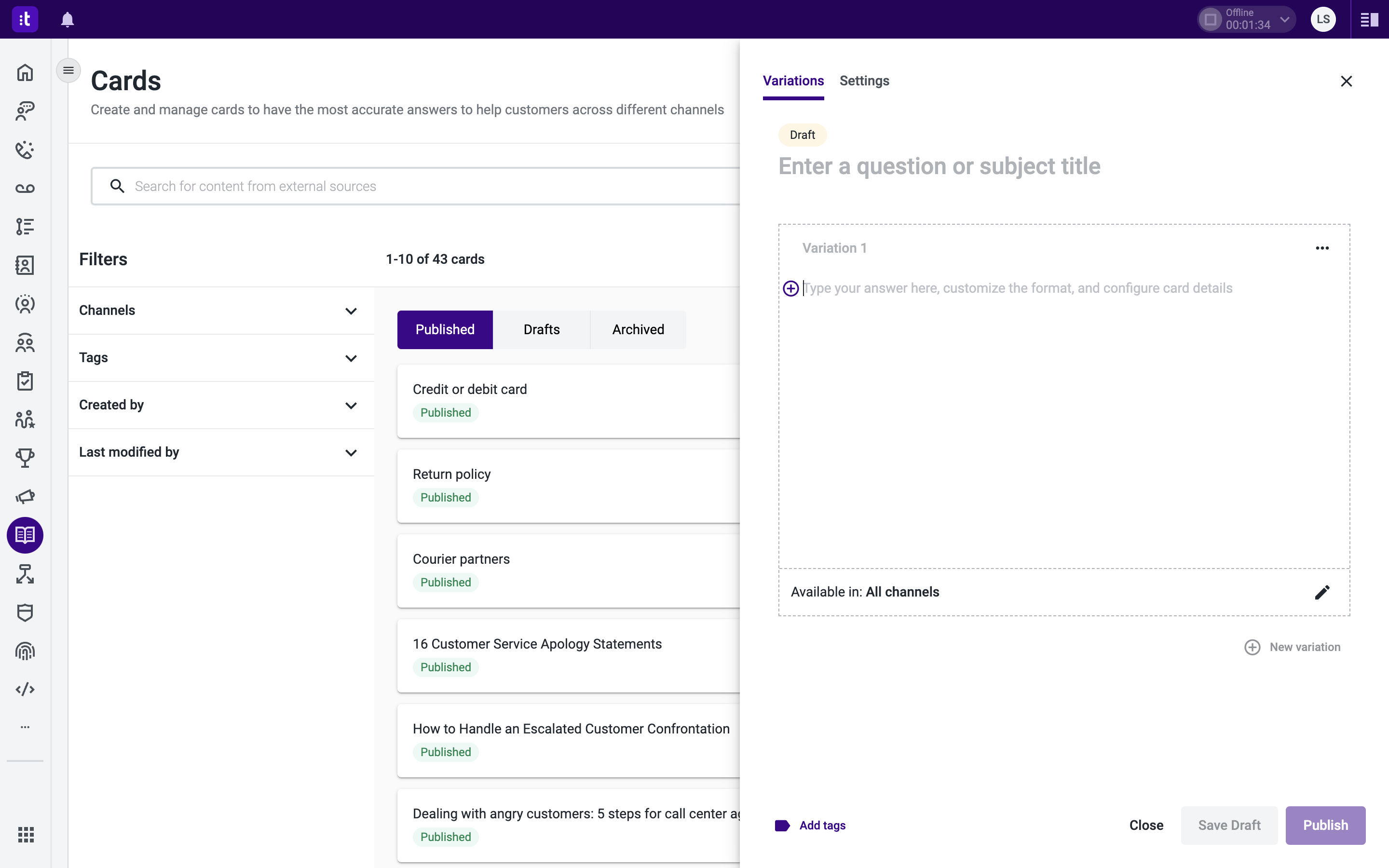The width and height of the screenshot is (1389, 868).
Task: Open the Home icon in the sidebar
Action: (25, 72)
